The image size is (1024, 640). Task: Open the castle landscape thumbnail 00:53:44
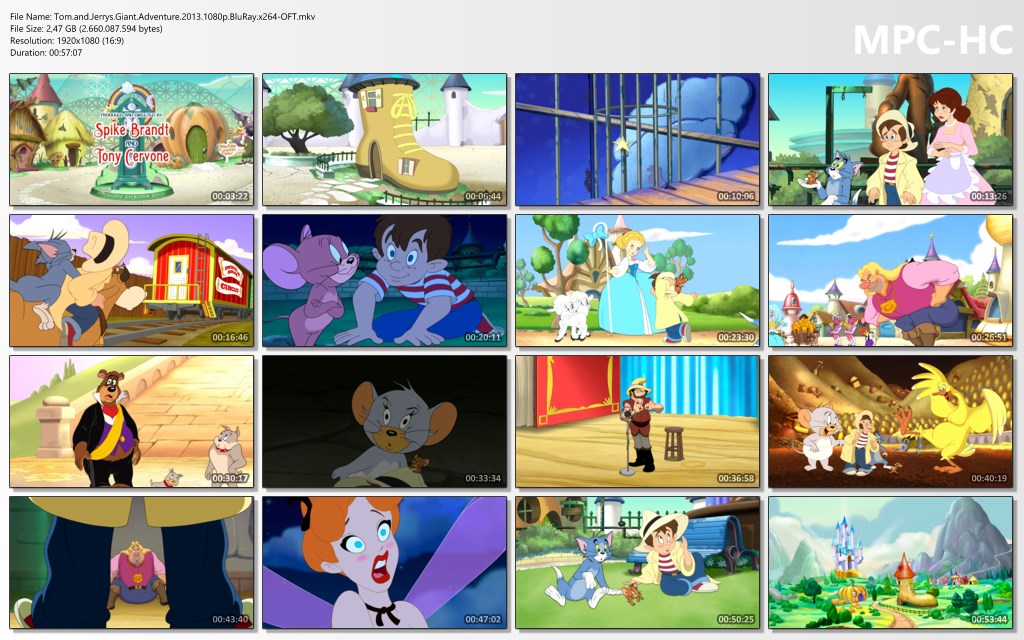[890, 563]
